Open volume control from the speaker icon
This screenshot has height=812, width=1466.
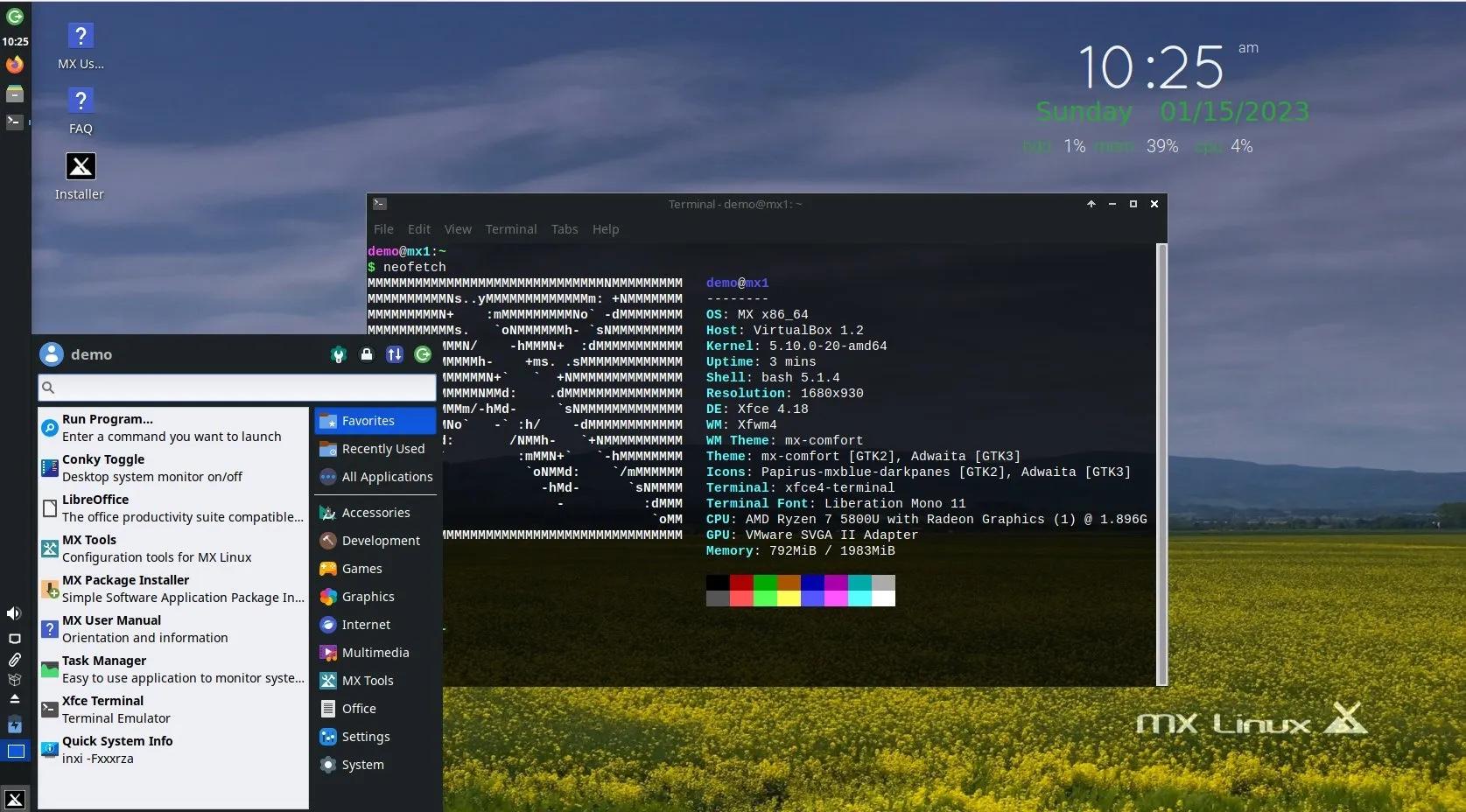click(13, 613)
